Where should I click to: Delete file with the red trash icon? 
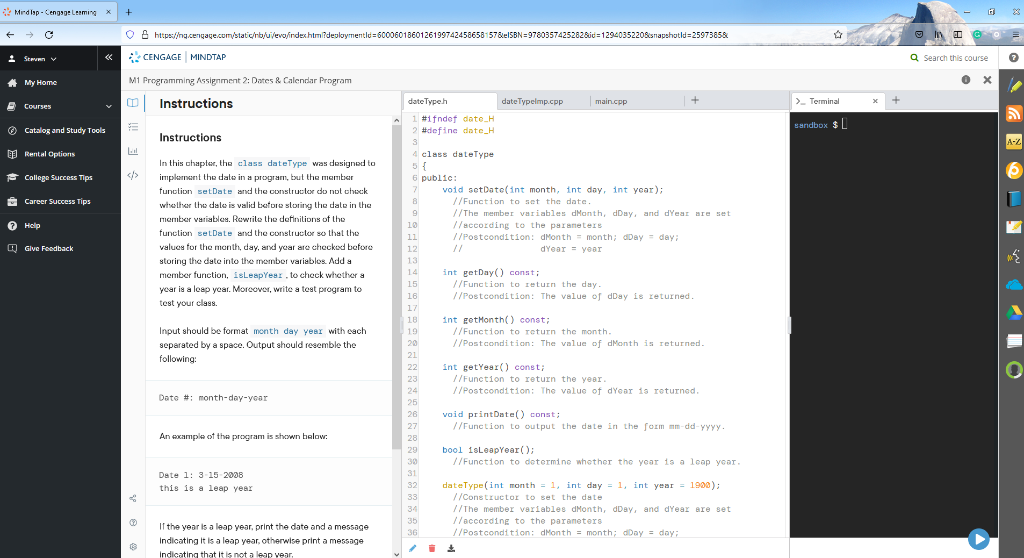pyautogui.click(x=432, y=548)
